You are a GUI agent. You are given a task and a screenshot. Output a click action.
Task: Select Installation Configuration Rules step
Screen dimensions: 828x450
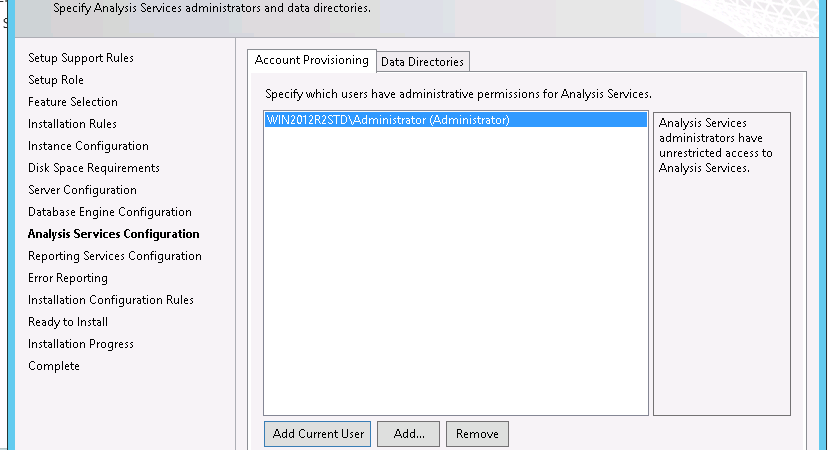click(111, 300)
